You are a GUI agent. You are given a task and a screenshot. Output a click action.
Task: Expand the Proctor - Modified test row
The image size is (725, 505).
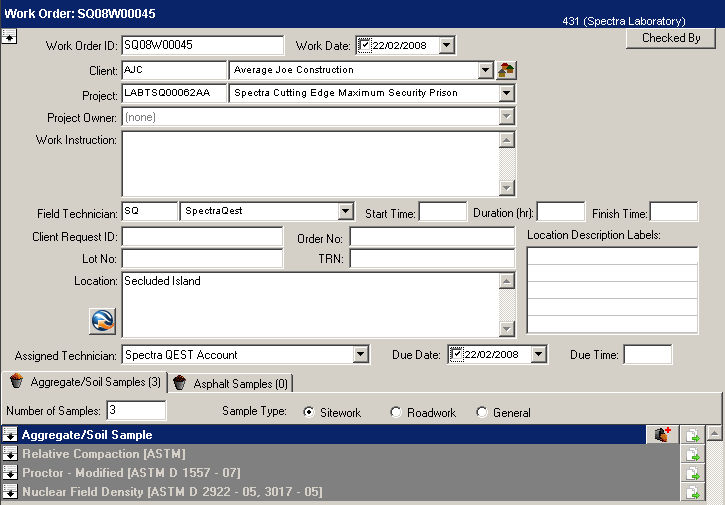click(10, 473)
